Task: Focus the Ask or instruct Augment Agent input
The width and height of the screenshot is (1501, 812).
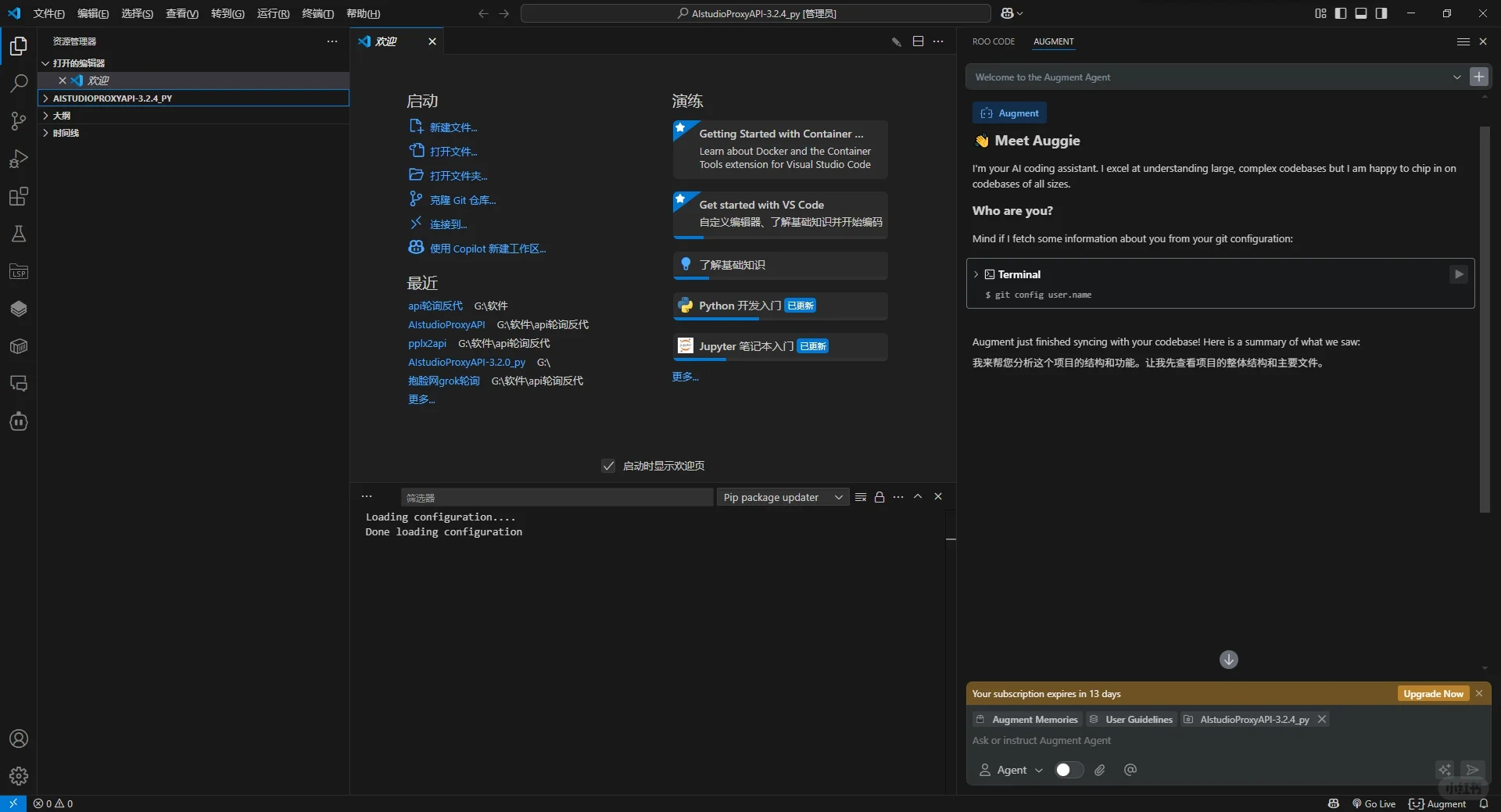Action: tap(1228, 741)
